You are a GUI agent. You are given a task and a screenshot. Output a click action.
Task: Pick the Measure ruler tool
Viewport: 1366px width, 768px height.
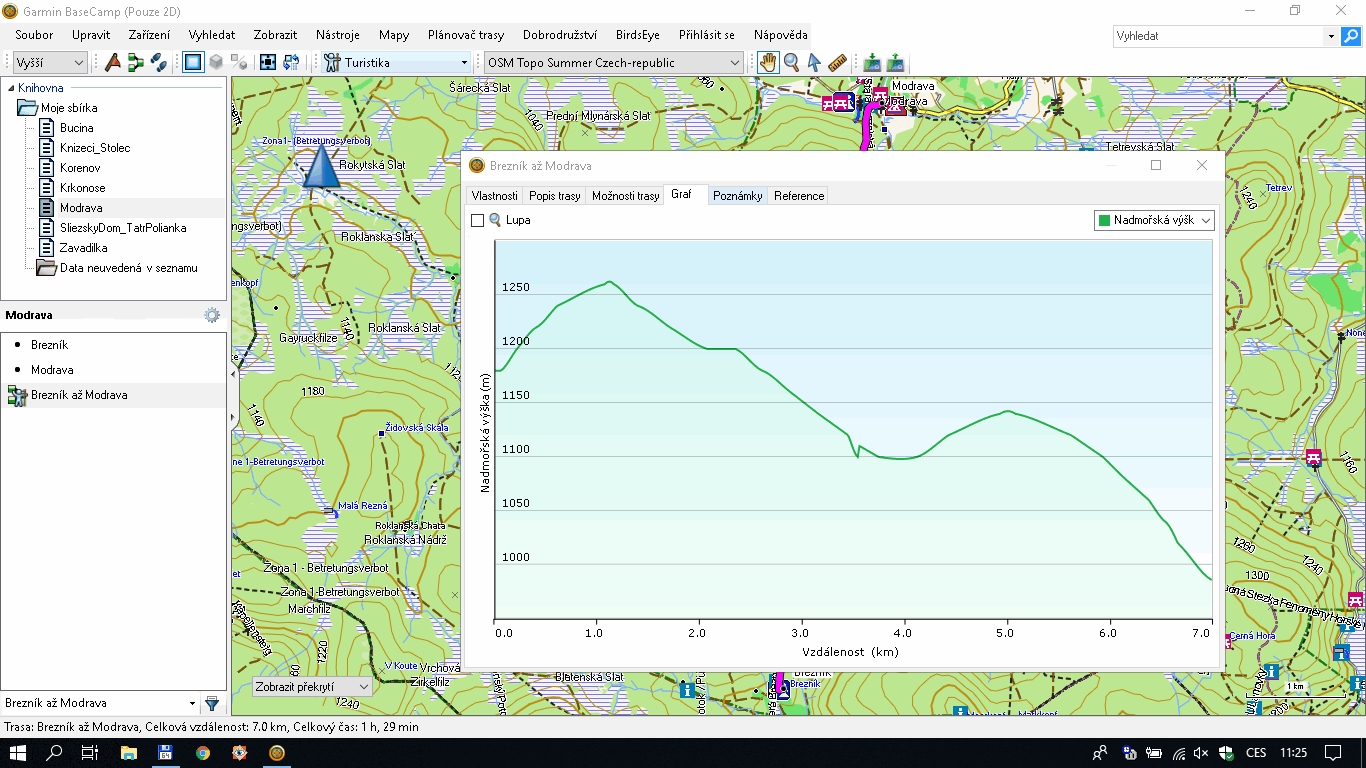[x=838, y=62]
